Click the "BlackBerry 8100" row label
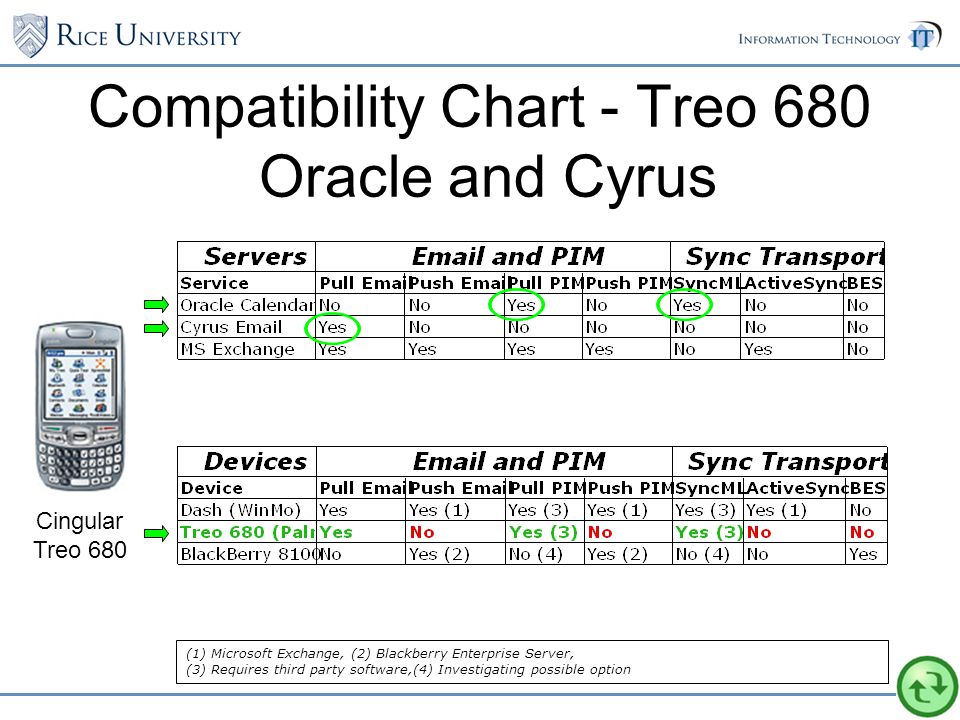960x720 pixels. pos(249,554)
